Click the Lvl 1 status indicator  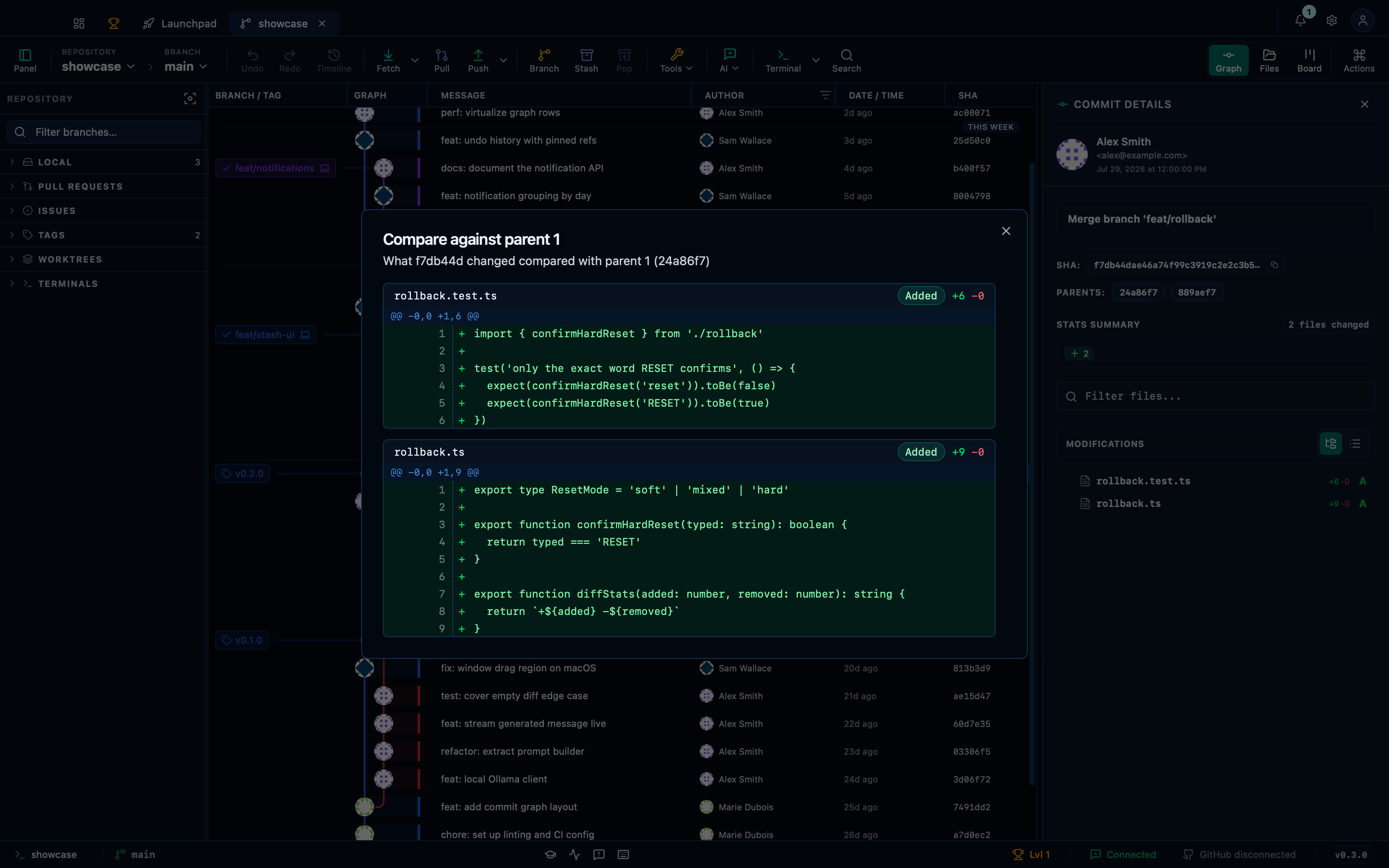coord(1031,854)
